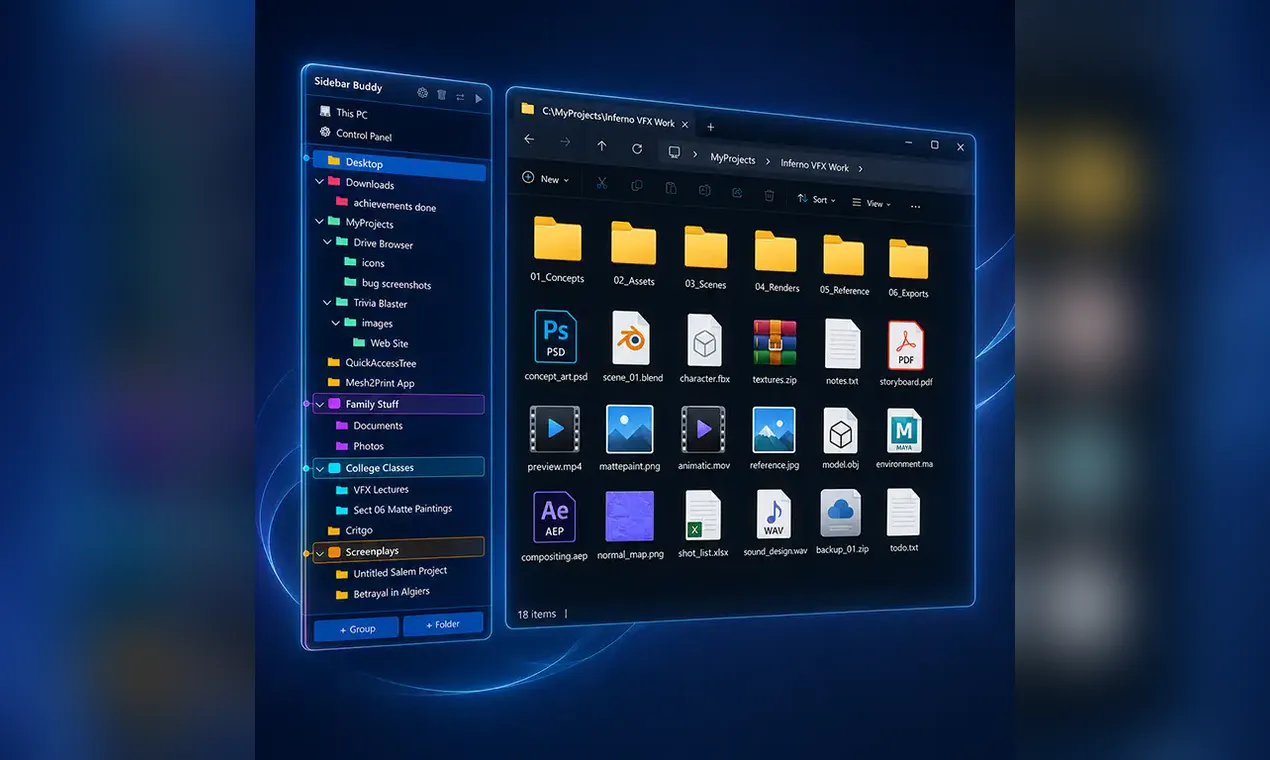The width and height of the screenshot is (1270, 760).
Task: Select achievements done folder
Action: [386, 205]
